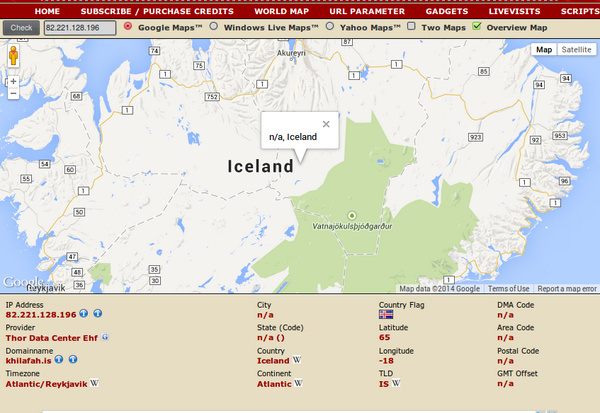Click second info icon on IP Address row
Image resolution: width=600 pixels, height=413 pixels.
click(x=98, y=313)
